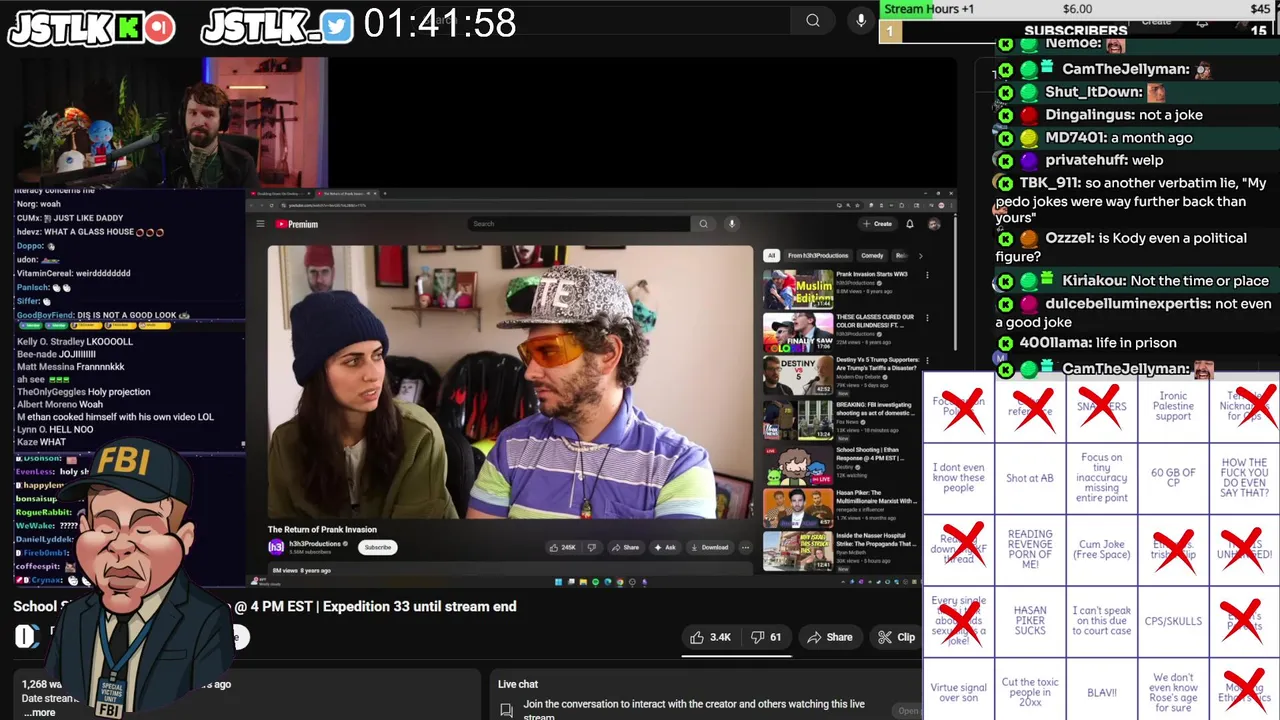Click the Kick logo next to JSTLK

point(128,28)
